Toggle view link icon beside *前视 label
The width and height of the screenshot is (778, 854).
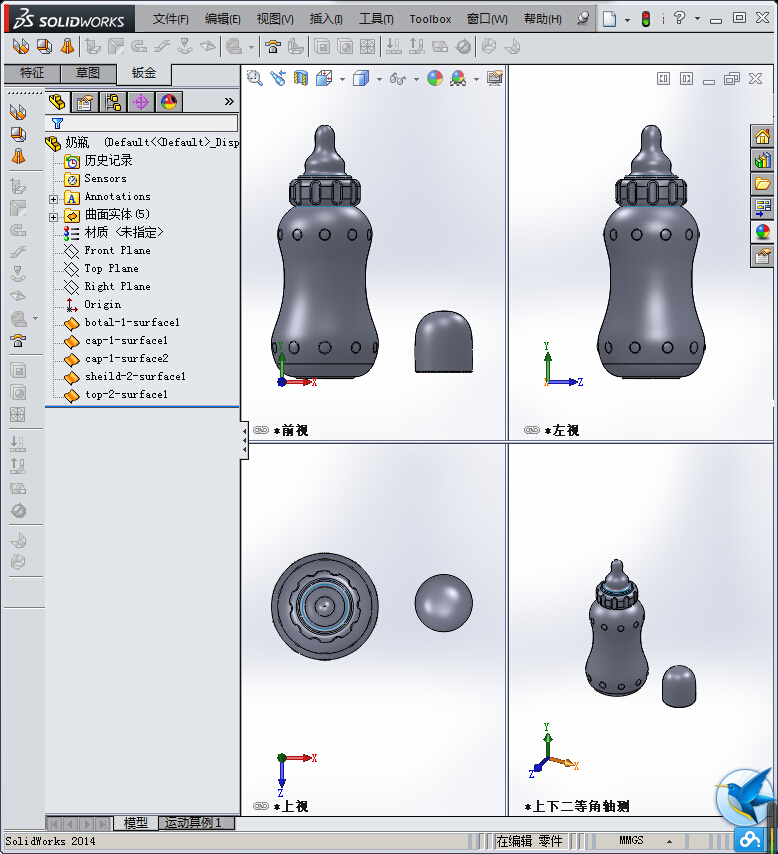coord(261,430)
